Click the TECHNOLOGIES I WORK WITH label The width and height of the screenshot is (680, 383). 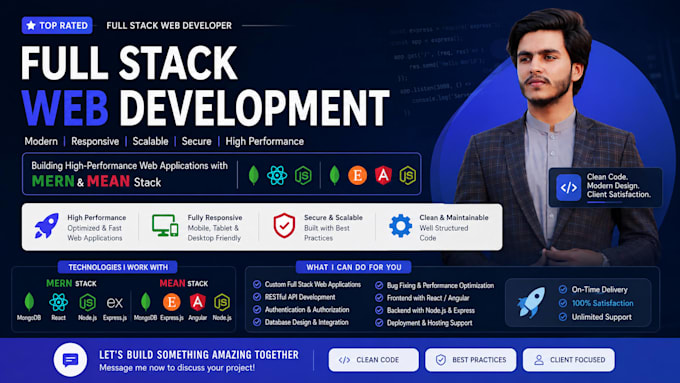pyautogui.click(x=118, y=267)
